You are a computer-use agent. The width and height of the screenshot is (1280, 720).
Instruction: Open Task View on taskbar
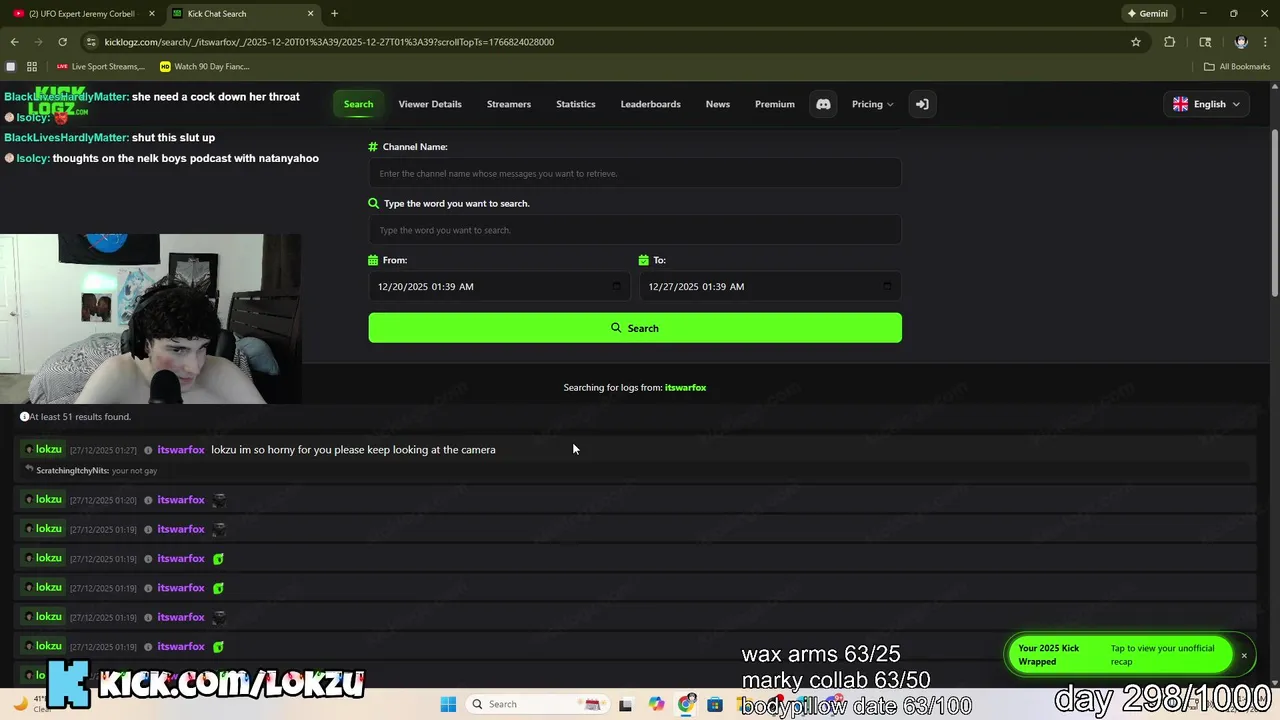pyautogui.click(x=625, y=704)
